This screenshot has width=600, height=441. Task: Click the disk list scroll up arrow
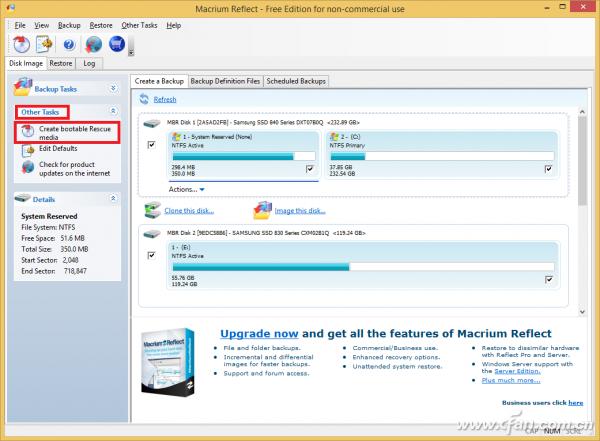pos(582,112)
